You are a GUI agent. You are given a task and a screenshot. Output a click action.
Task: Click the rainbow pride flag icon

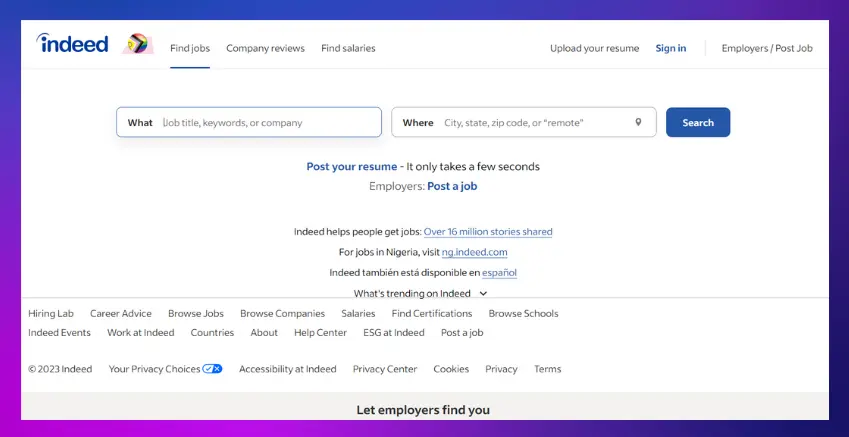click(137, 44)
